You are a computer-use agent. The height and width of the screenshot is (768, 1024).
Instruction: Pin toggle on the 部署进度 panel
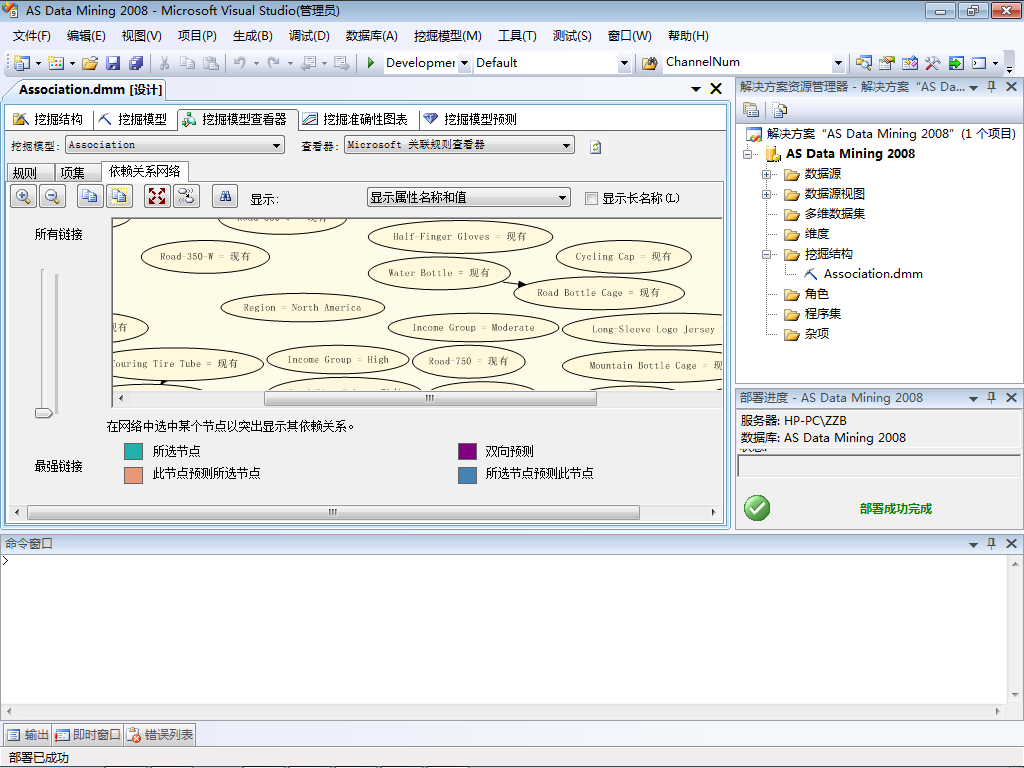coord(991,398)
